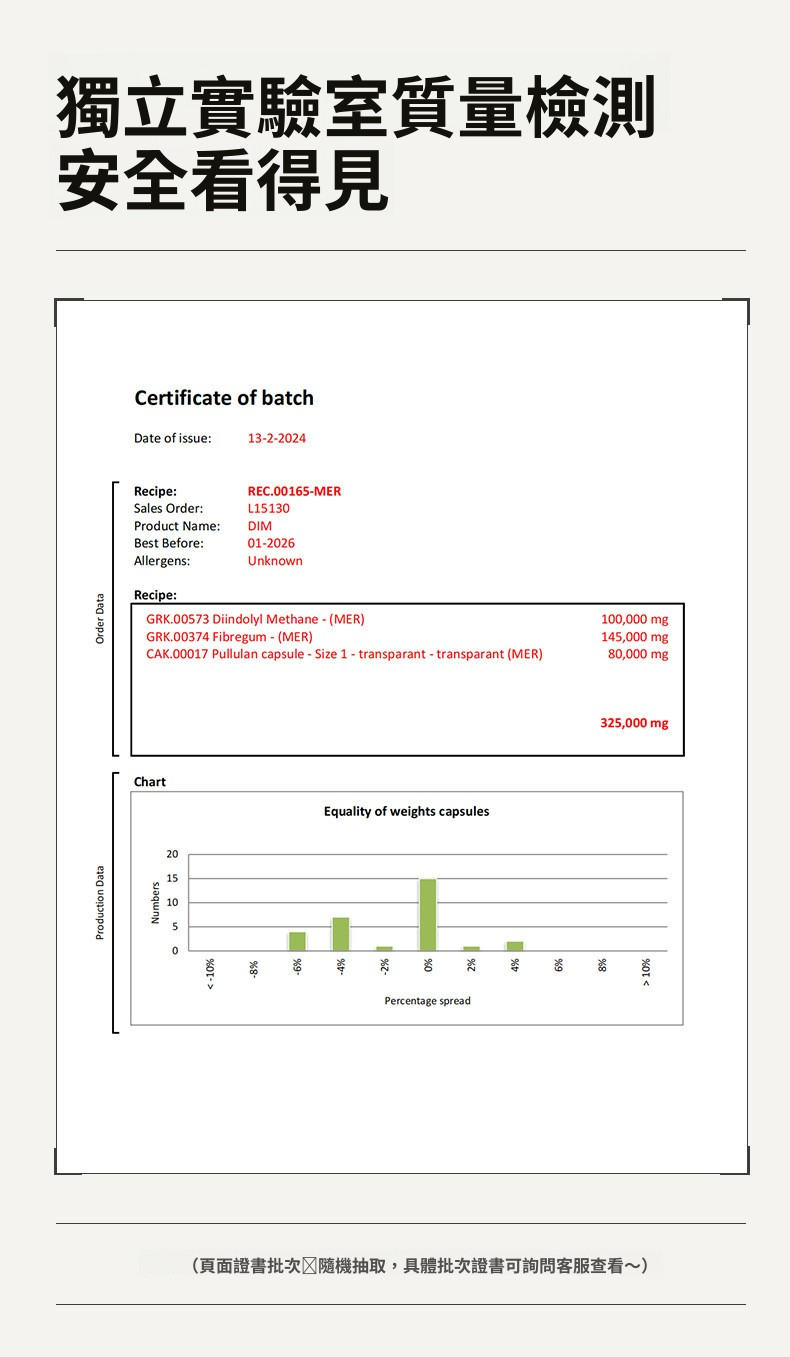Click the 'Equality of weights capsules' chart title

click(407, 811)
